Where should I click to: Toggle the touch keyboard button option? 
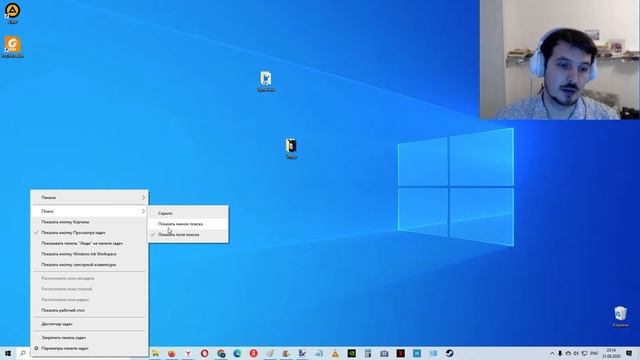point(89,264)
